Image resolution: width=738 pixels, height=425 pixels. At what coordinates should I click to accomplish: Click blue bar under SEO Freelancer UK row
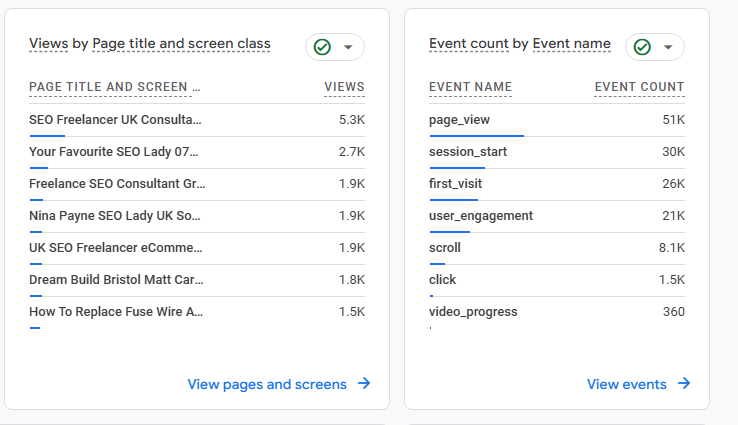[x=47, y=136]
